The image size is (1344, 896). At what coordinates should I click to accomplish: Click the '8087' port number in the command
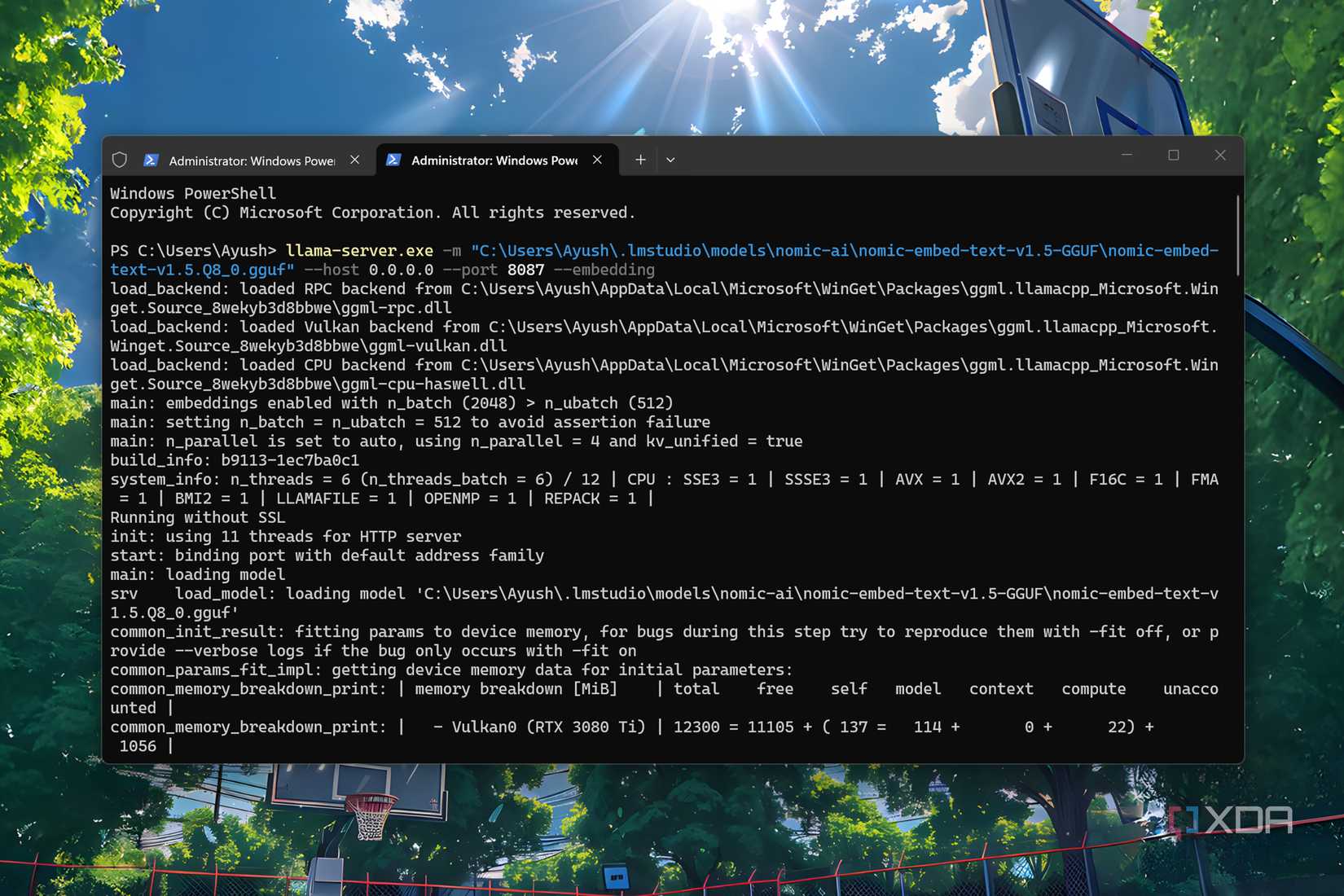525,270
